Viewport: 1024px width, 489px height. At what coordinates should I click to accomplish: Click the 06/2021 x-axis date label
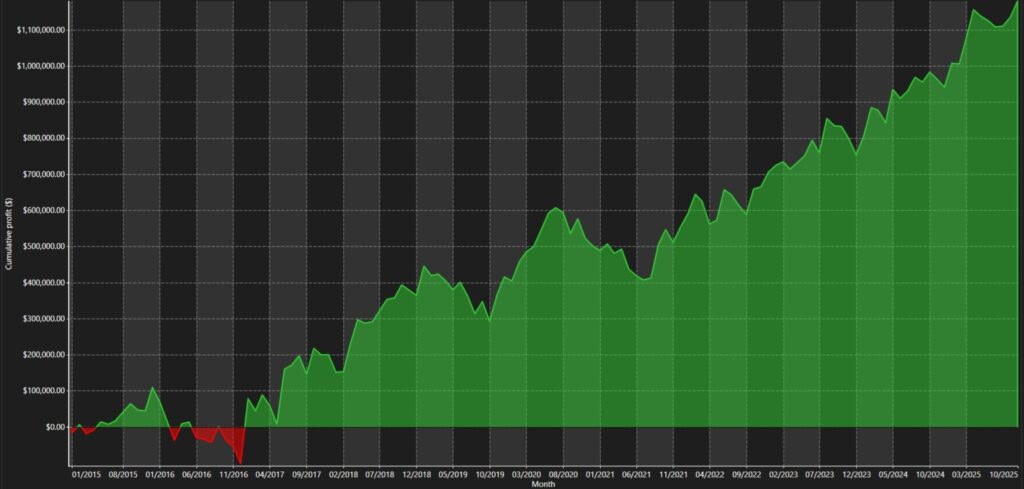[x=637, y=474]
